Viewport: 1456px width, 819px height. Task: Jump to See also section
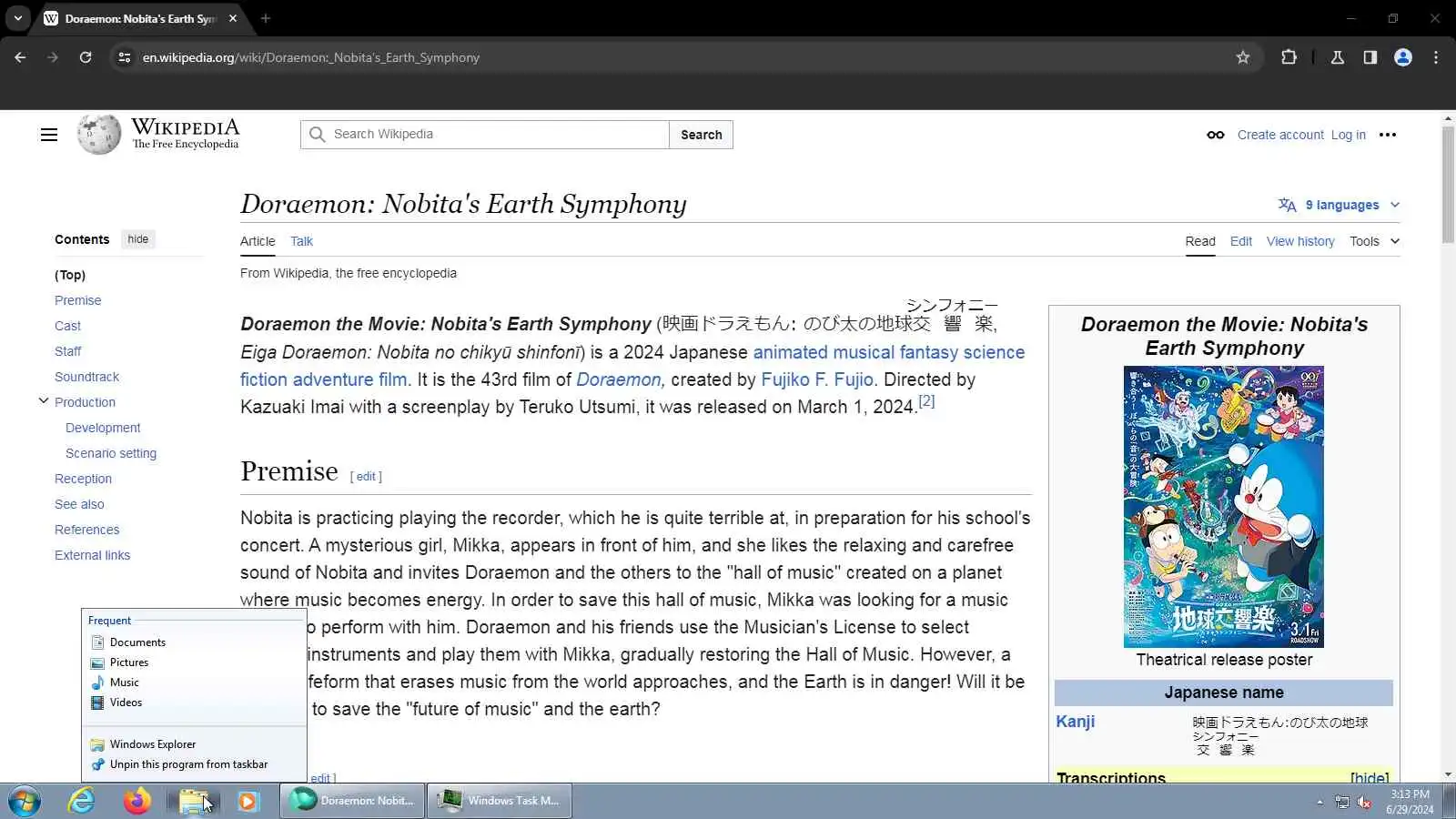coord(79,504)
